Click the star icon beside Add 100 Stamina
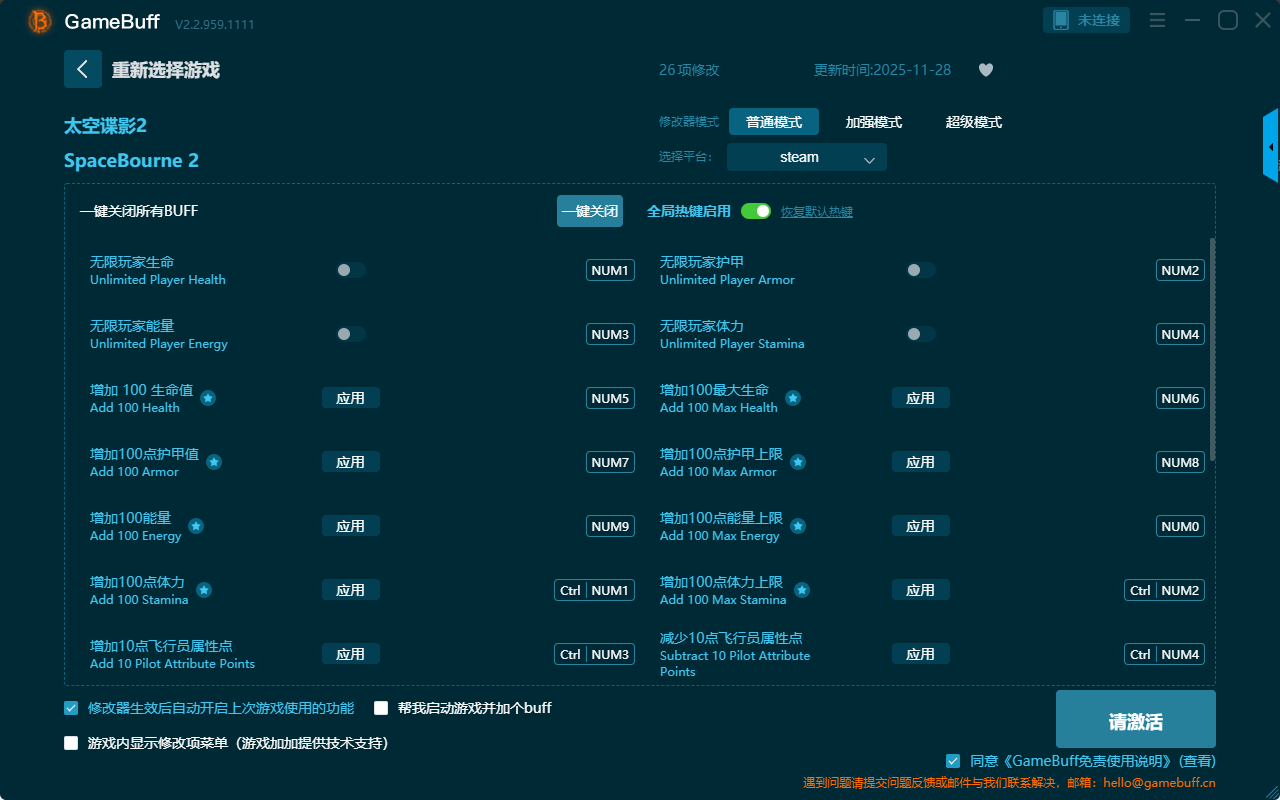1280x800 pixels. [x=204, y=590]
